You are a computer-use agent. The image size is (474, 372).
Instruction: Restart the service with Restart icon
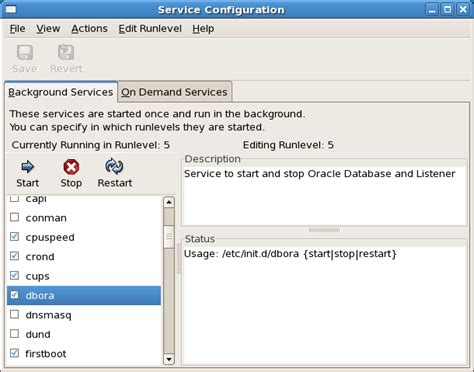click(x=114, y=166)
